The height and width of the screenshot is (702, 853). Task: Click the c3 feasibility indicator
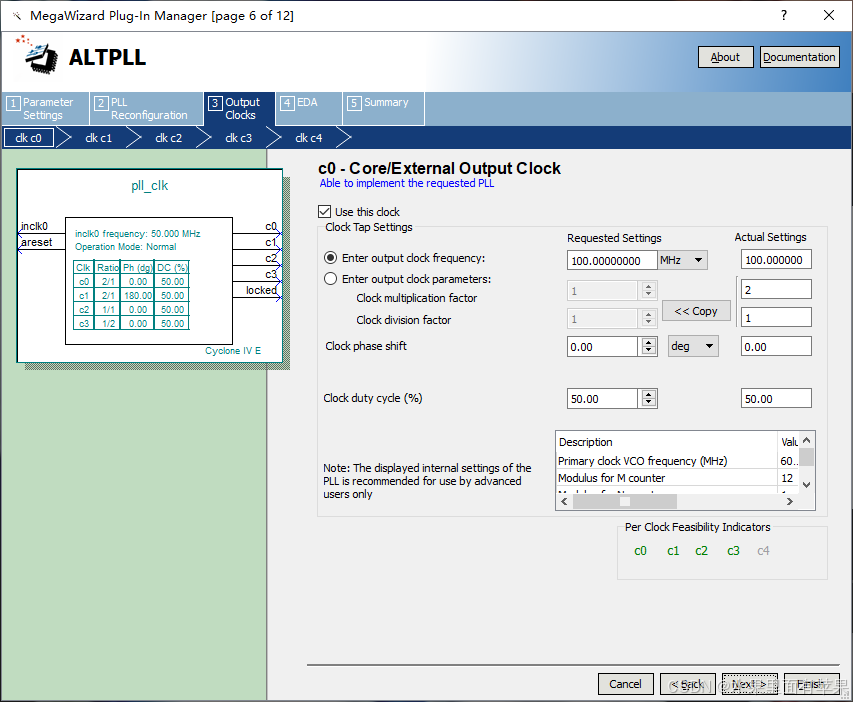coord(733,551)
